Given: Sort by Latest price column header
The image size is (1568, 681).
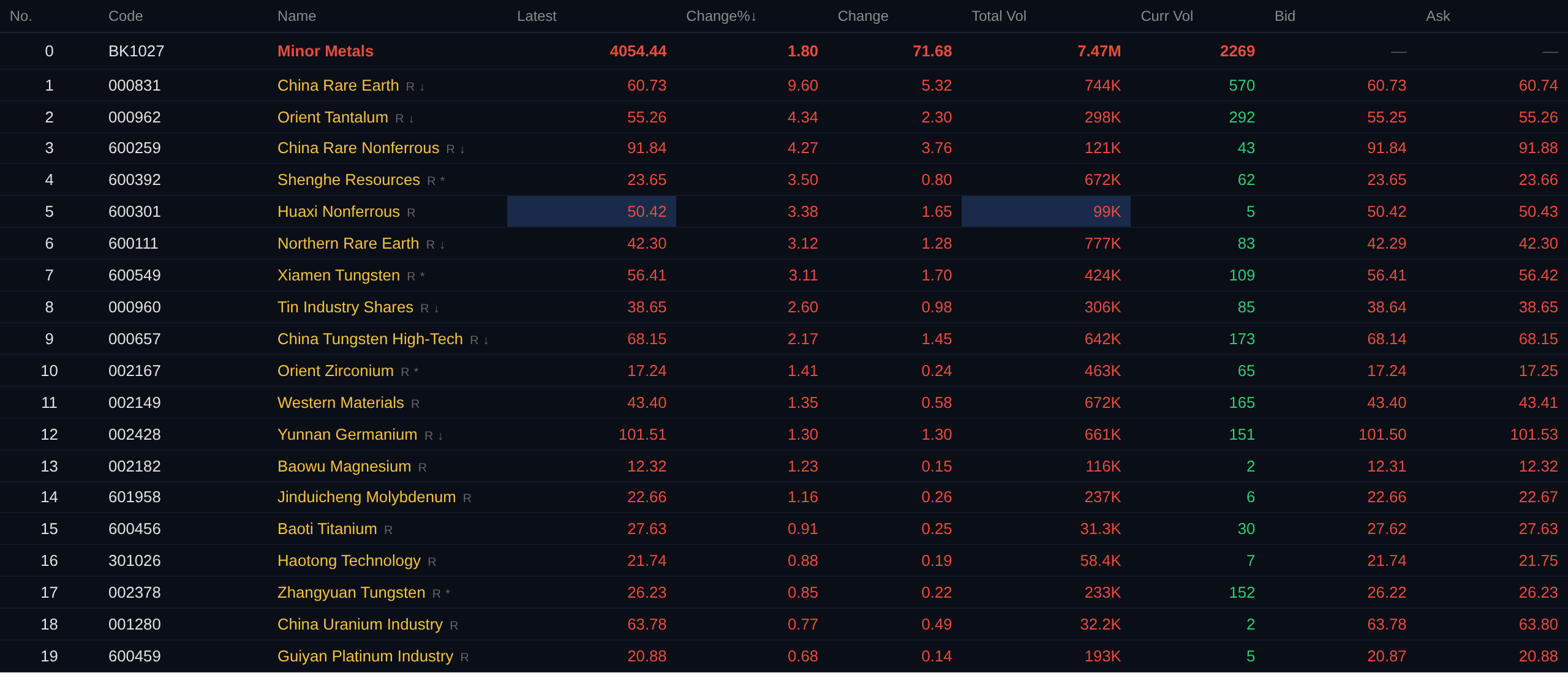Looking at the screenshot, I should coord(537,17).
